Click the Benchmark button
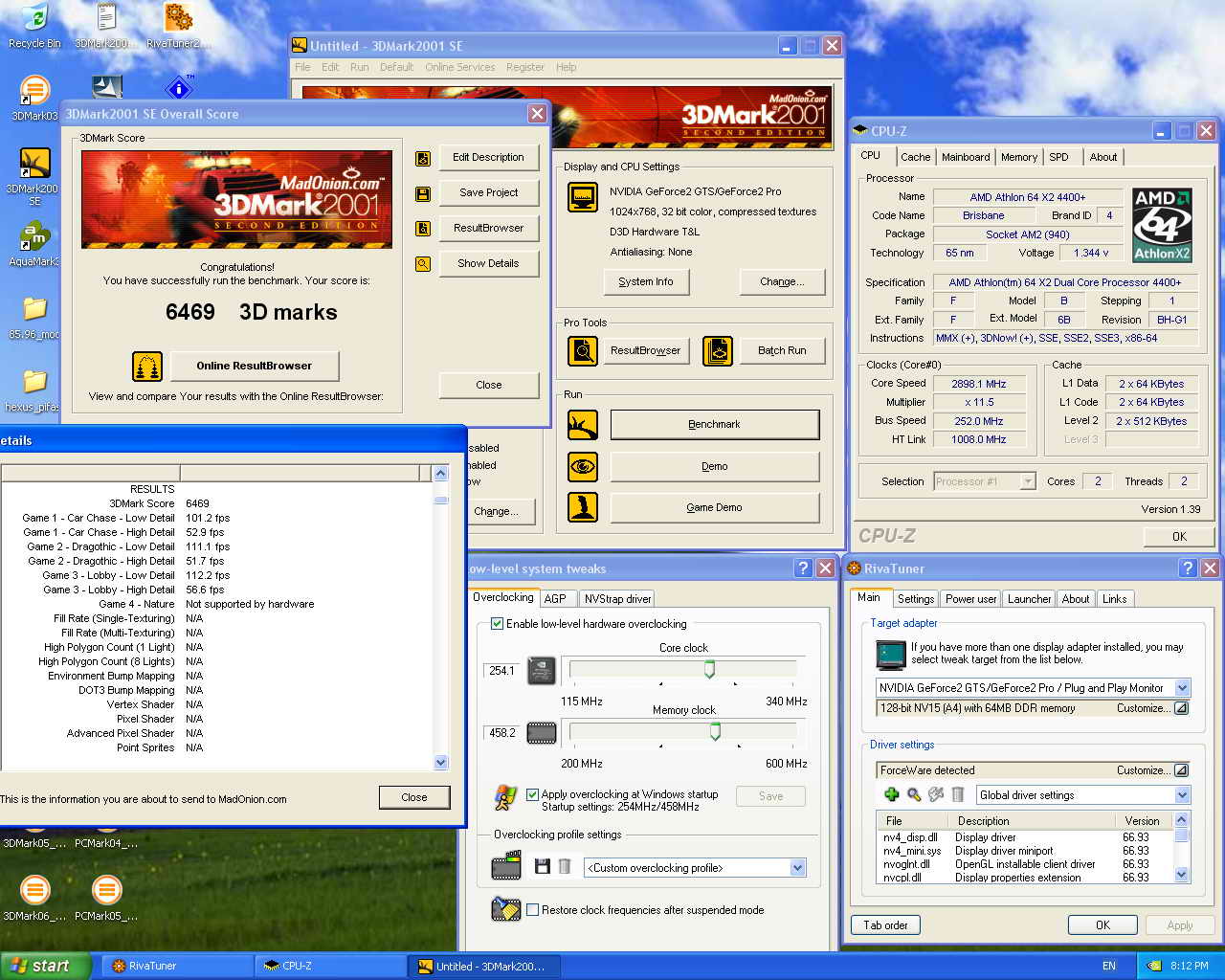 (x=715, y=424)
